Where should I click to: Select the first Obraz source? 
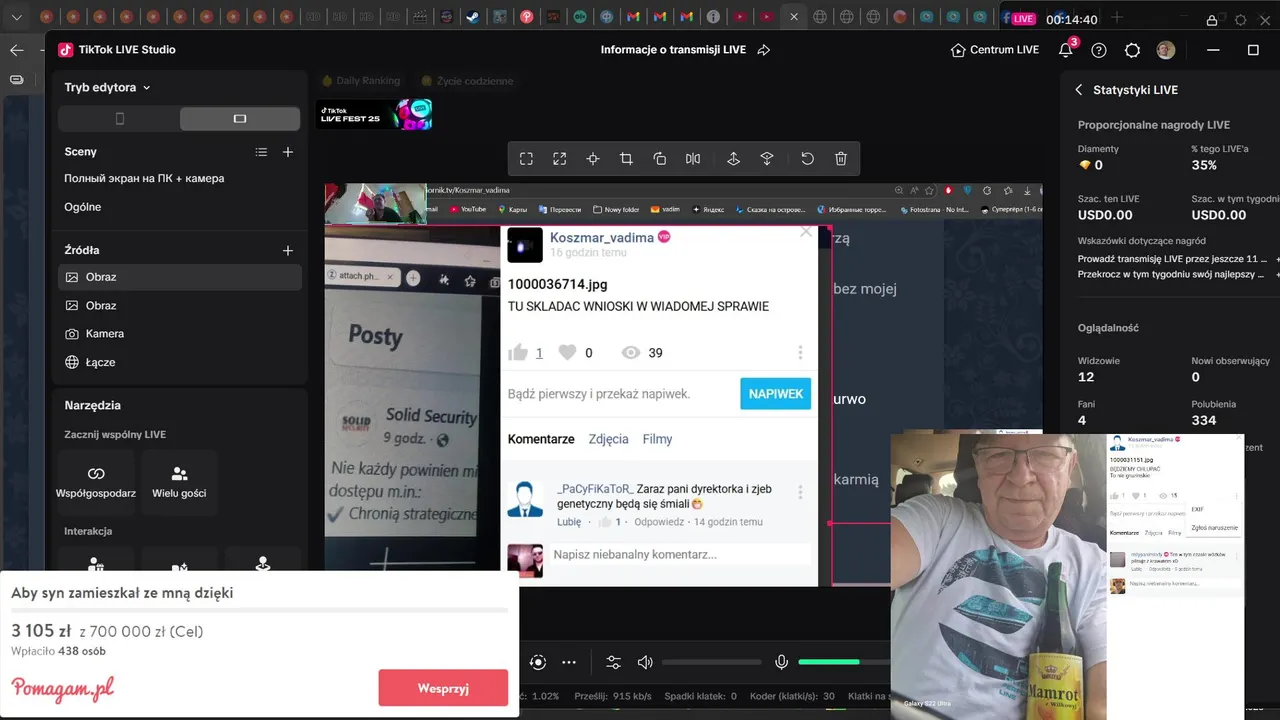(x=180, y=277)
